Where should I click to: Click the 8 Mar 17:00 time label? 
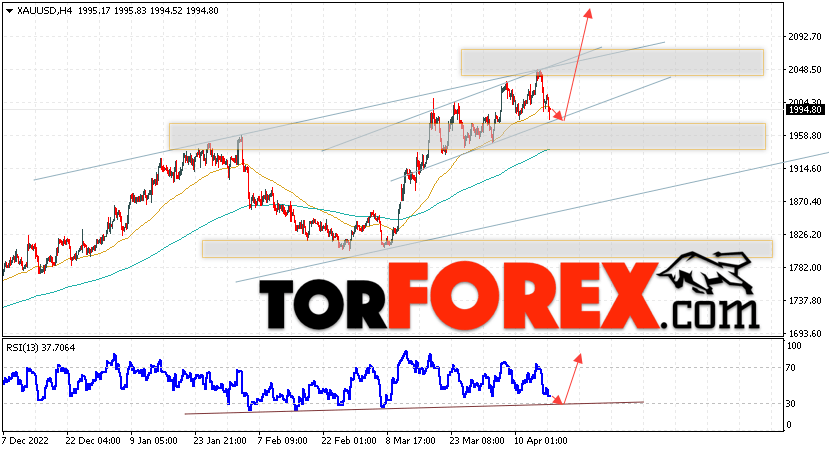click(x=411, y=440)
